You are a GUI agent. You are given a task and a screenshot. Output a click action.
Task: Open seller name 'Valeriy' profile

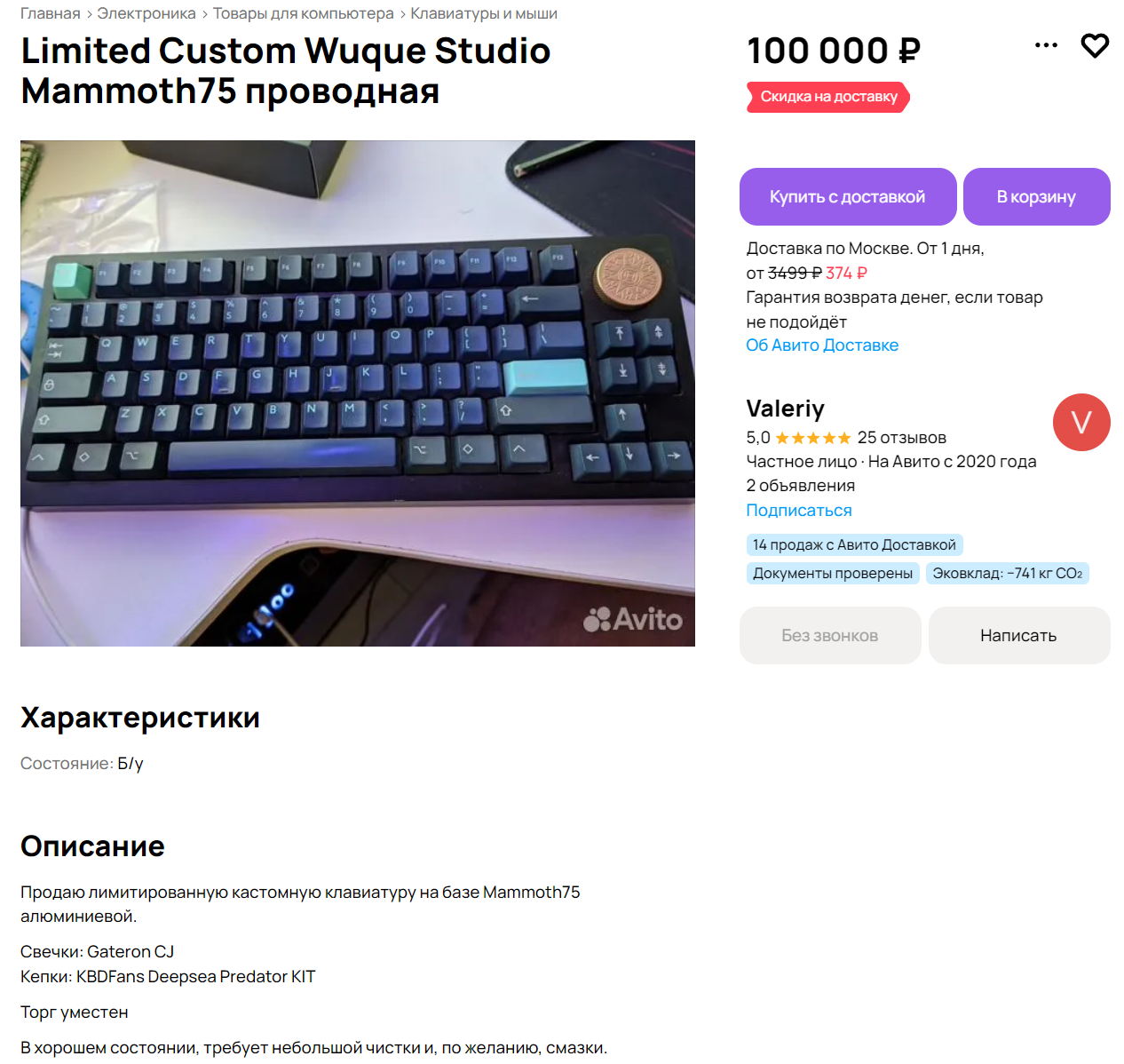[x=786, y=409]
